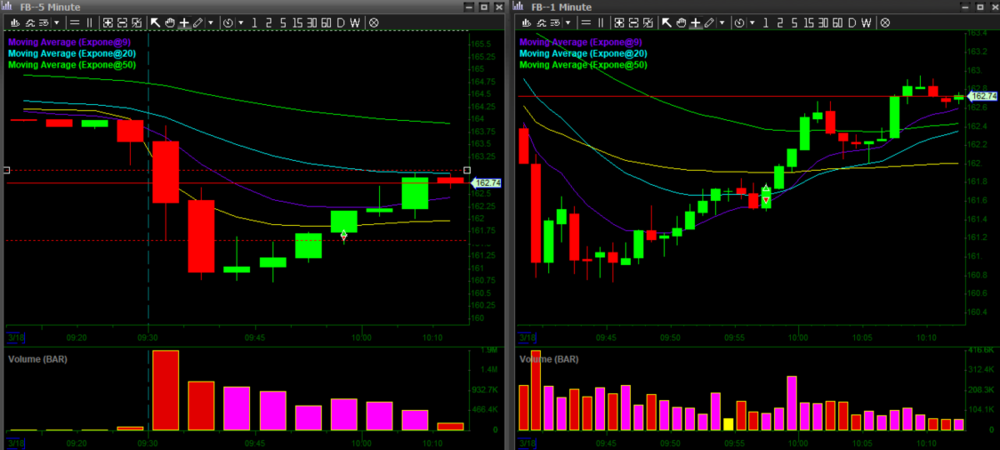Click the vertical lines icon in 5 Minute toolbar

click(90, 22)
